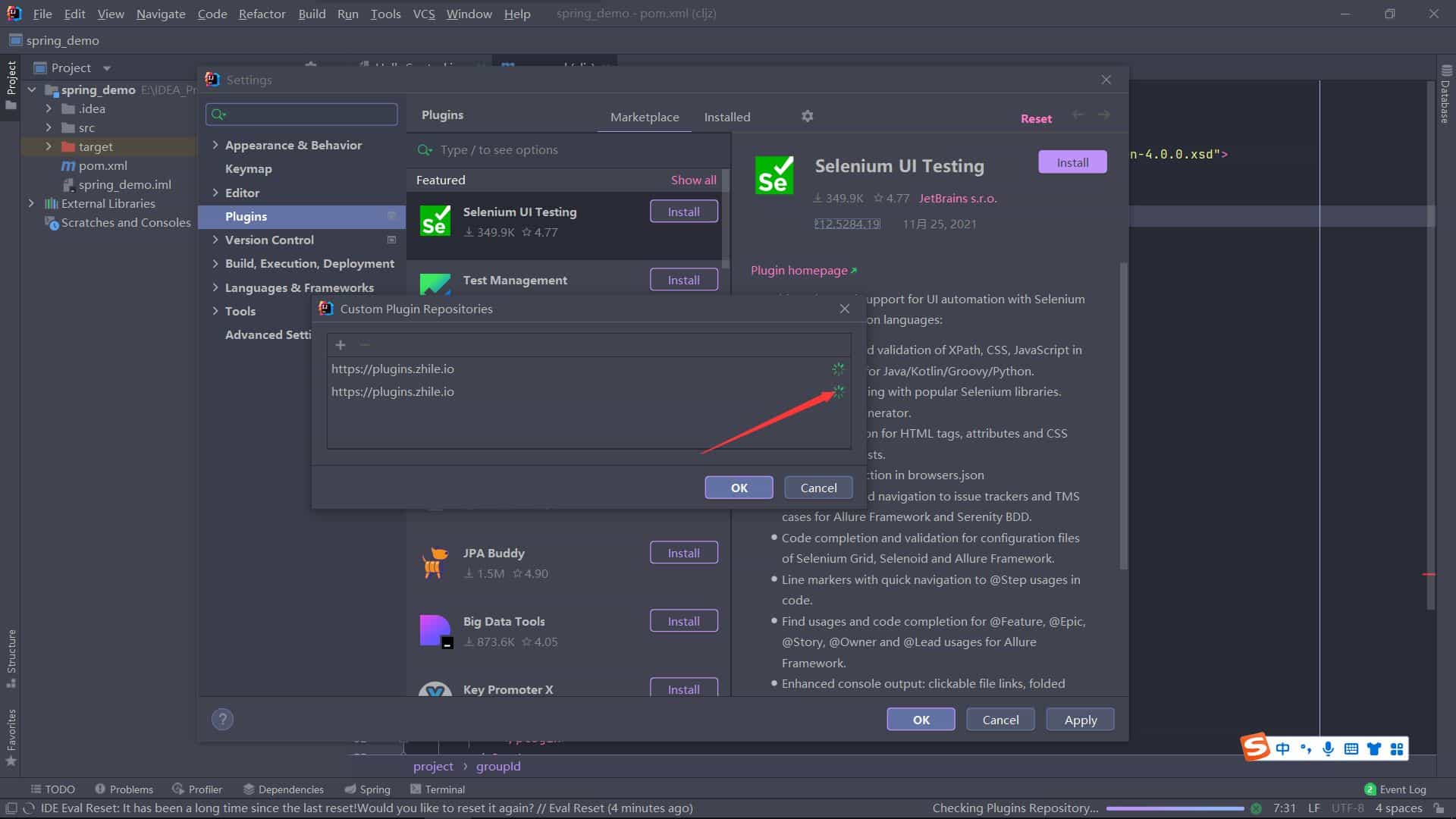This screenshot has height=819, width=1456.
Task: Expand Appearance & Behavior settings section
Action: [x=215, y=145]
